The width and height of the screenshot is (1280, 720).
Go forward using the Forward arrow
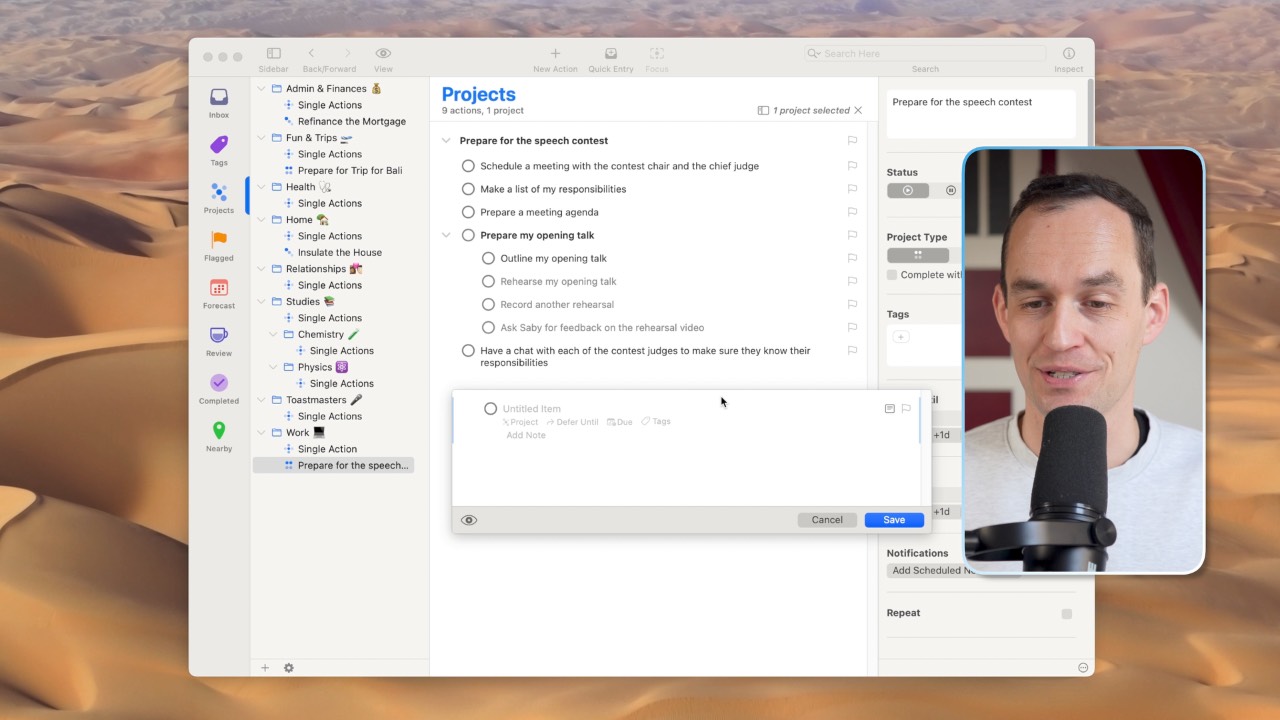click(x=348, y=53)
